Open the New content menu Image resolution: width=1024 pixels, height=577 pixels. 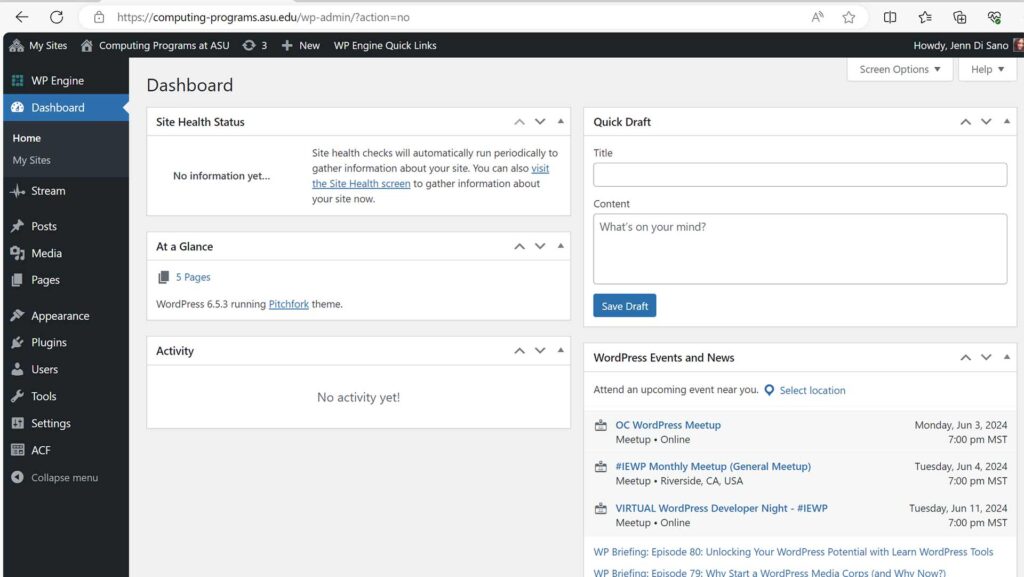pos(300,45)
